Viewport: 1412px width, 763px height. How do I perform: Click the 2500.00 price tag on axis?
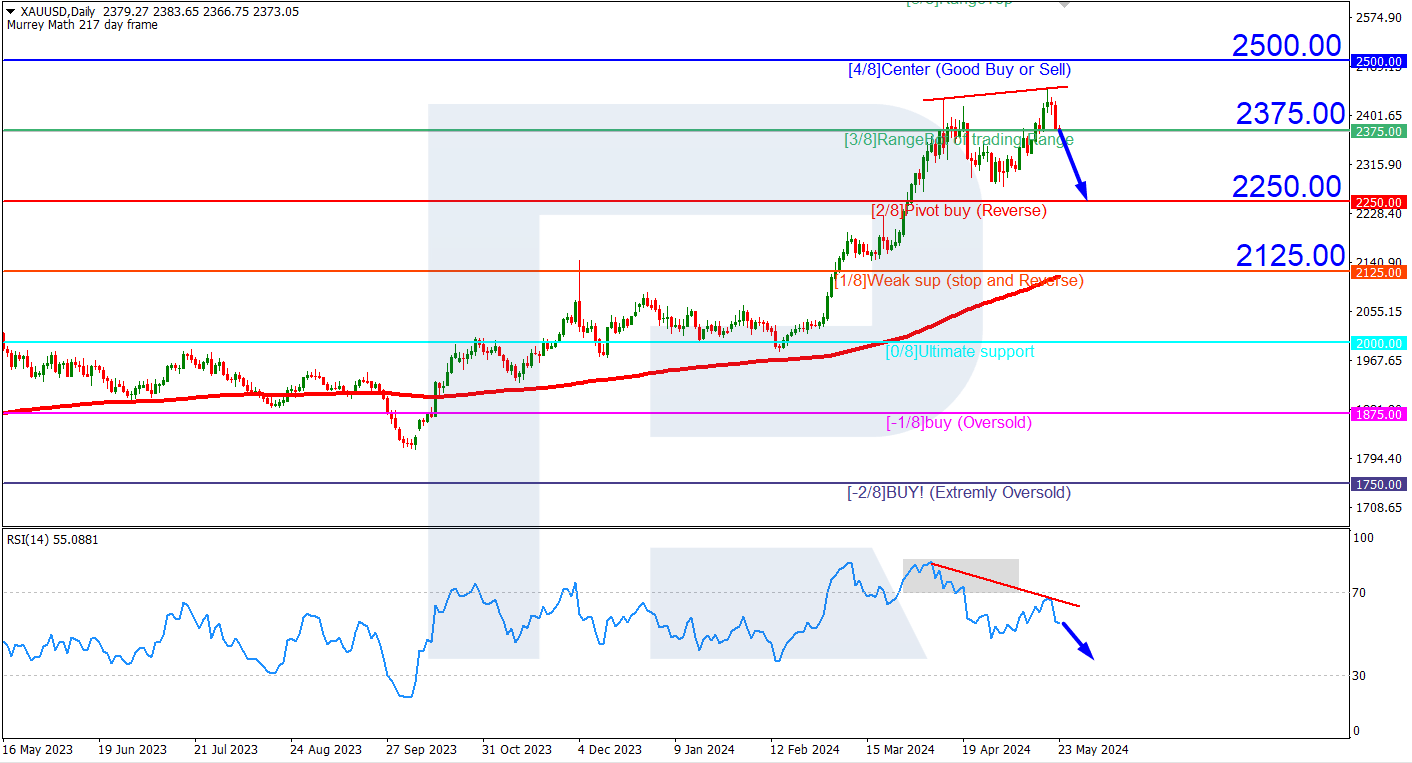(1378, 61)
